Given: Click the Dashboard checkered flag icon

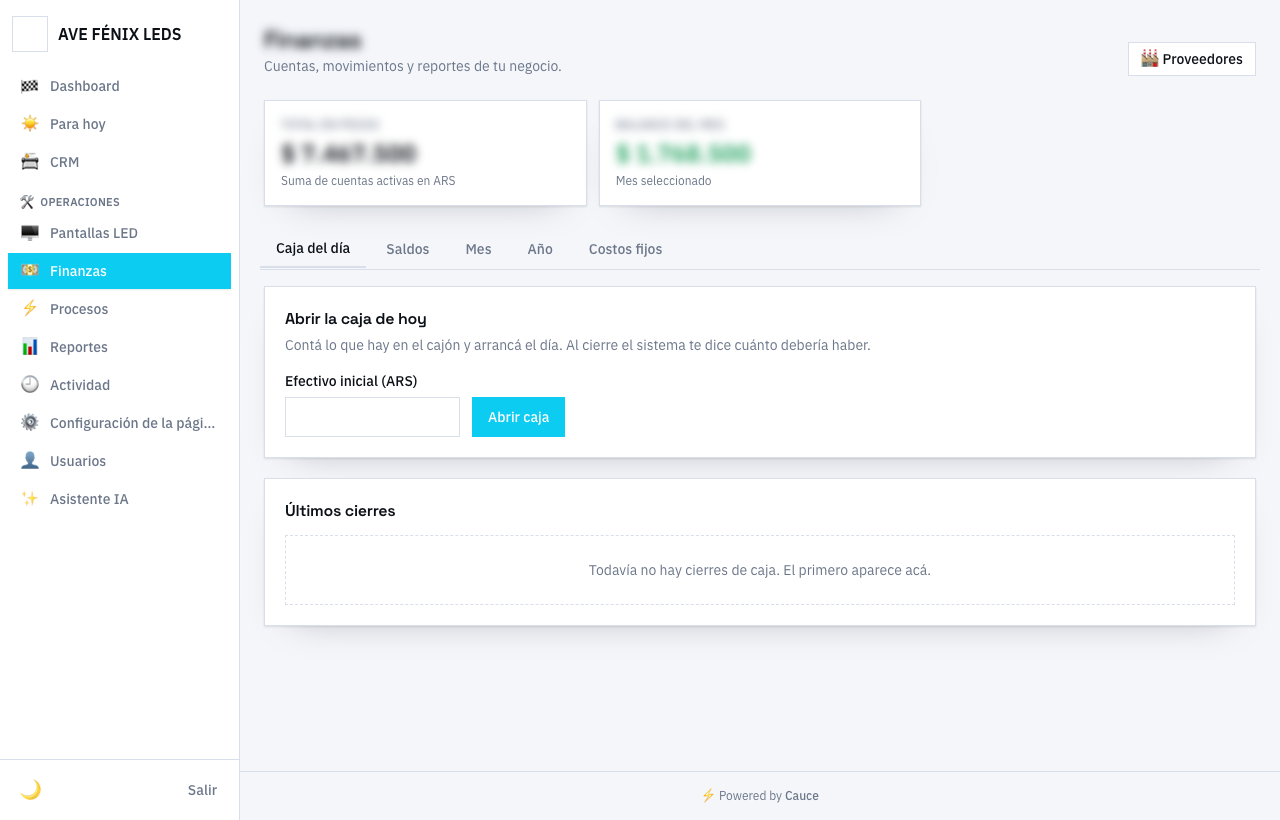Looking at the screenshot, I should click(30, 86).
